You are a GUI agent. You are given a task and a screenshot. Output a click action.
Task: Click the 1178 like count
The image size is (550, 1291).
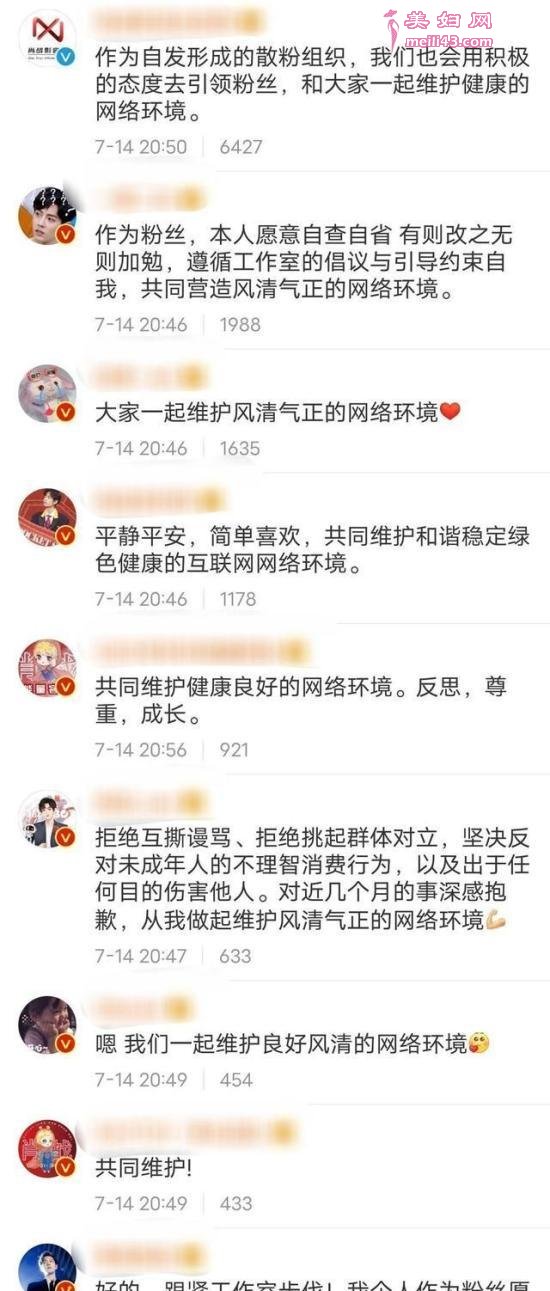pos(238,599)
